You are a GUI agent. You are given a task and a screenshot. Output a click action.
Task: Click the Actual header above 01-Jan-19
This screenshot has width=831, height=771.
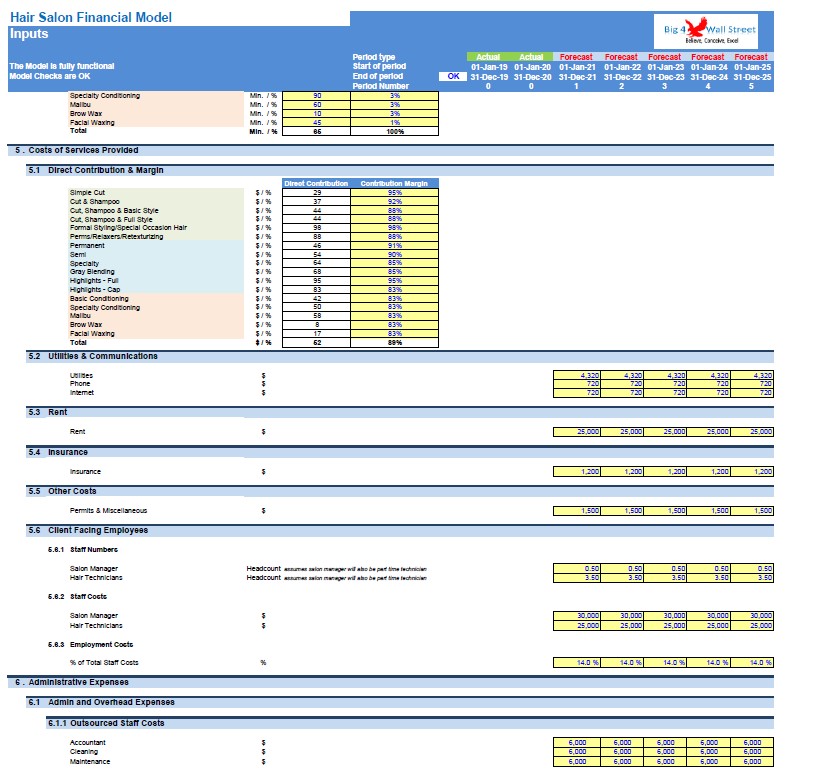[488, 57]
